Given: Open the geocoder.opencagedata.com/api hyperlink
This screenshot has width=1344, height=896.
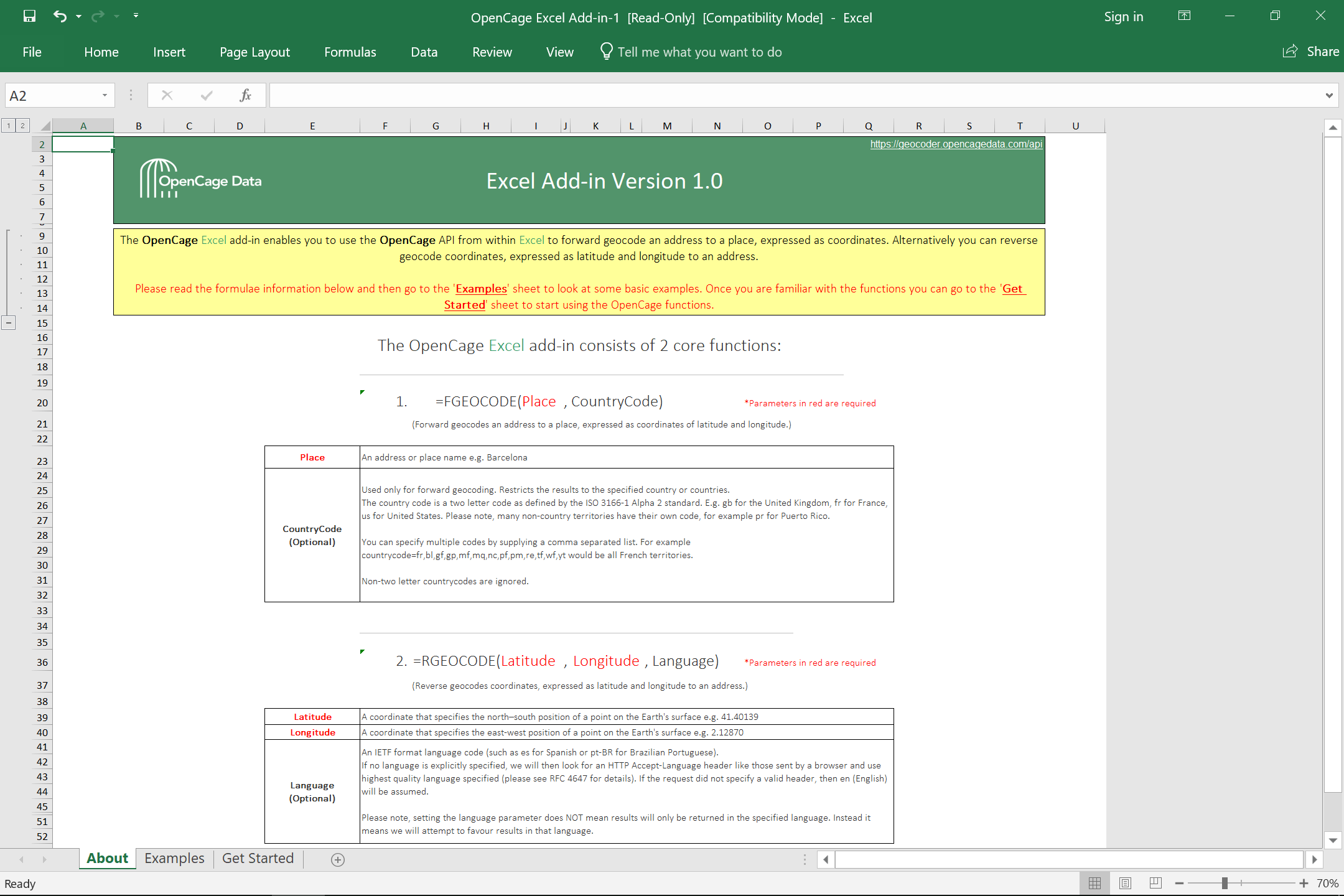Looking at the screenshot, I should [956, 144].
